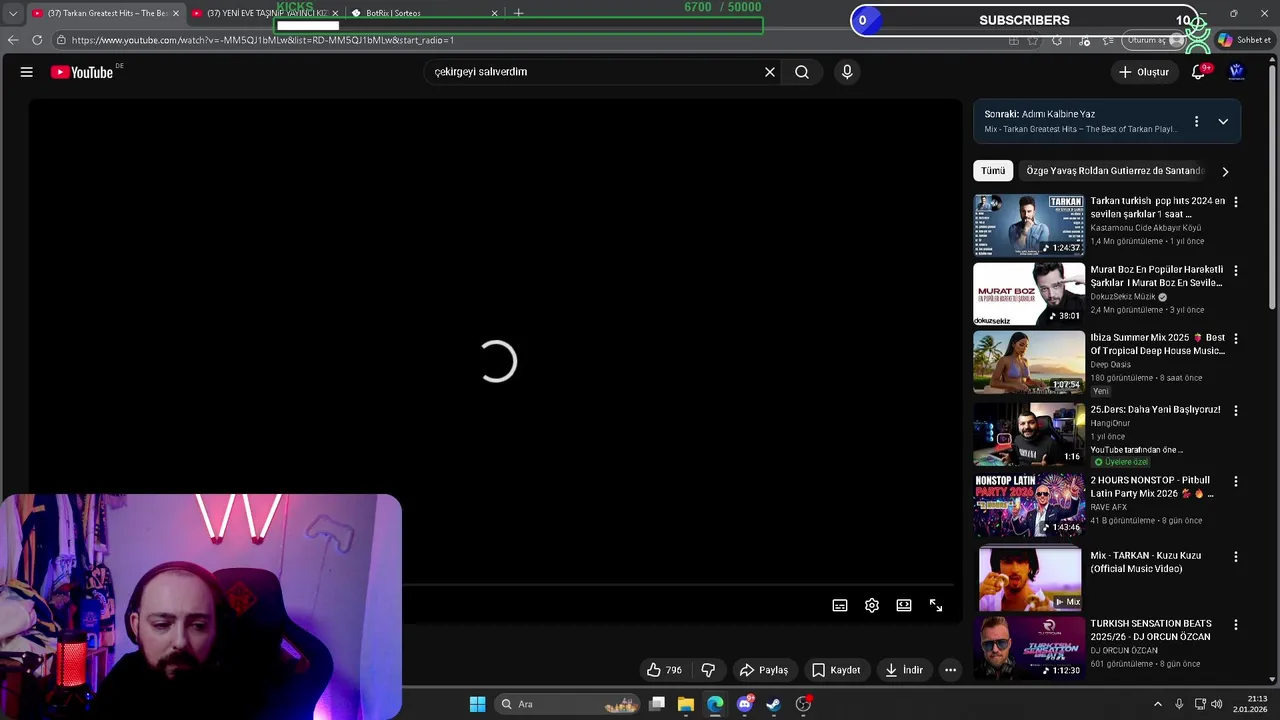The image size is (1280, 720).
Task: Select the Tümü filter chip
Action: pos(993,171)
